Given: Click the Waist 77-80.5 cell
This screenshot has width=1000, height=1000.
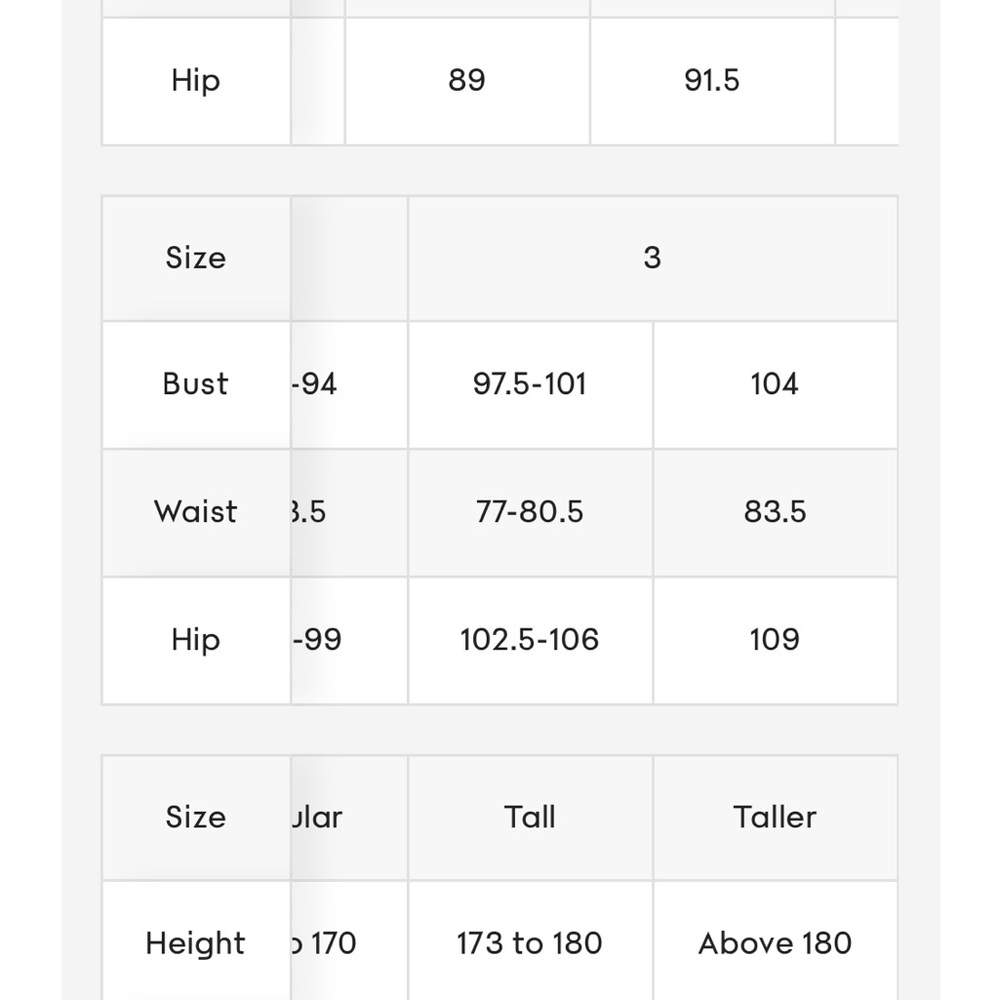Looking at the screenshot, I should click(530, 513).
